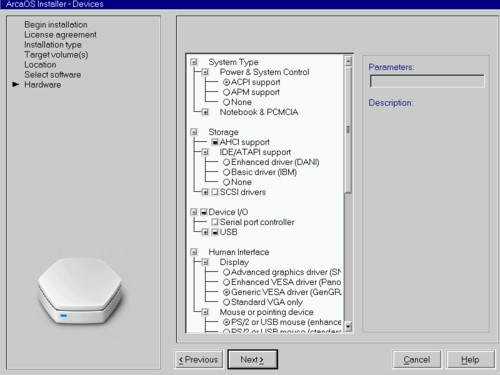Select the Human Interface label
This screenshot has height=375, width=500.
point(239,252)
